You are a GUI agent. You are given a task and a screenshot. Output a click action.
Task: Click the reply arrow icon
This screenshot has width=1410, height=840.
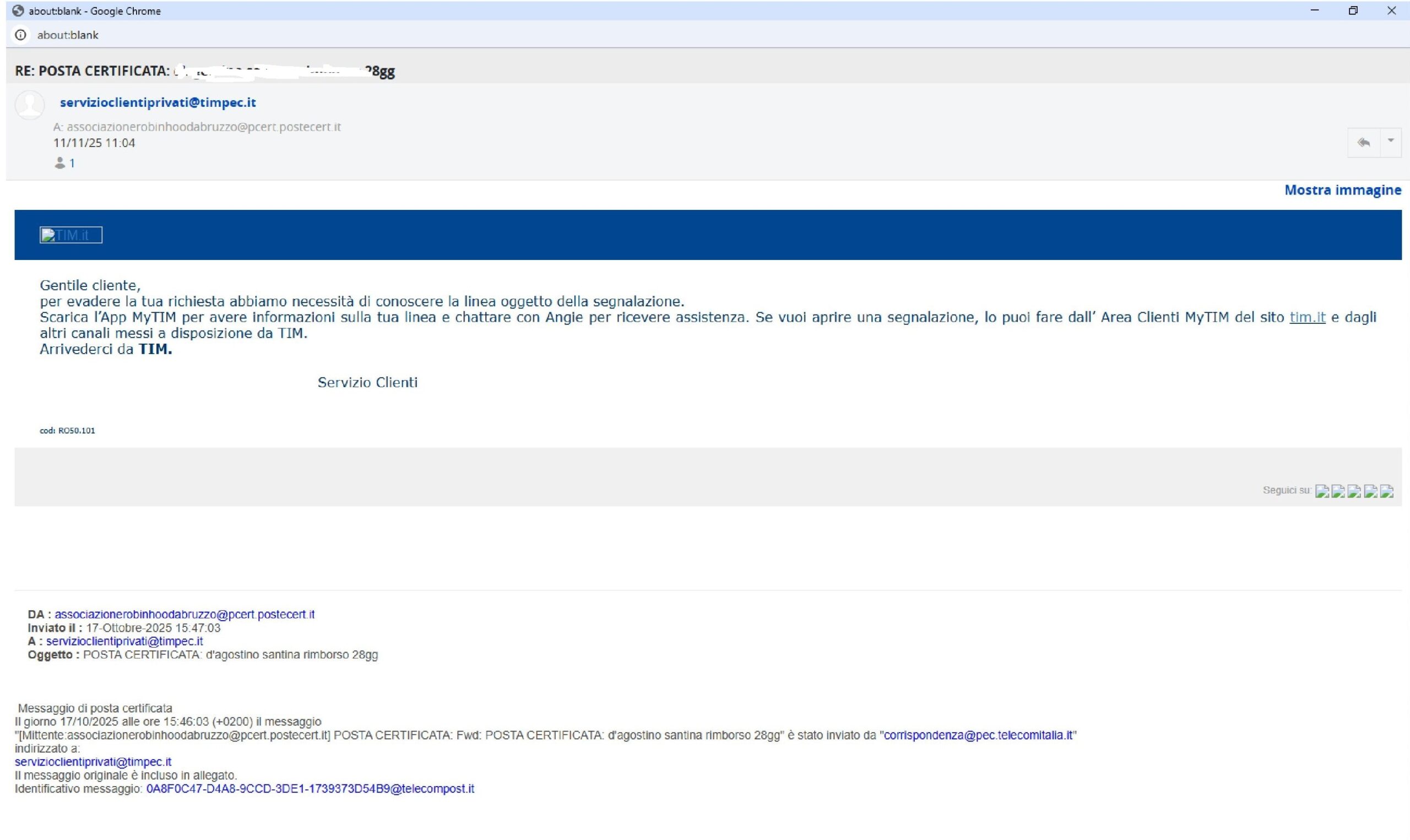point(1364,142)
